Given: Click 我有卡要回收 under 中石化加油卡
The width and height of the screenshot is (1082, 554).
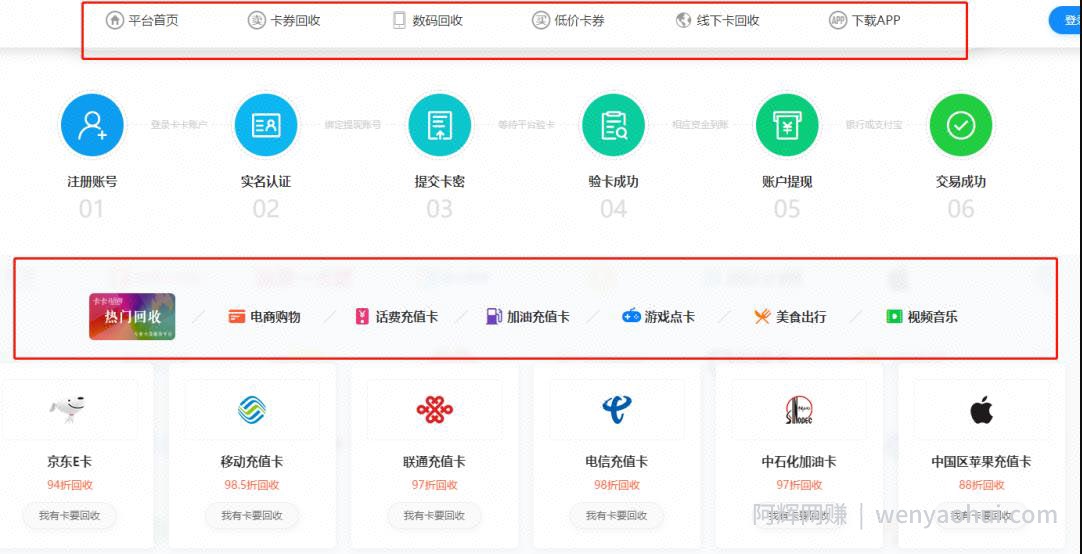Looking at the screenshot, I should pyautogui.click(x=799, y=515).
